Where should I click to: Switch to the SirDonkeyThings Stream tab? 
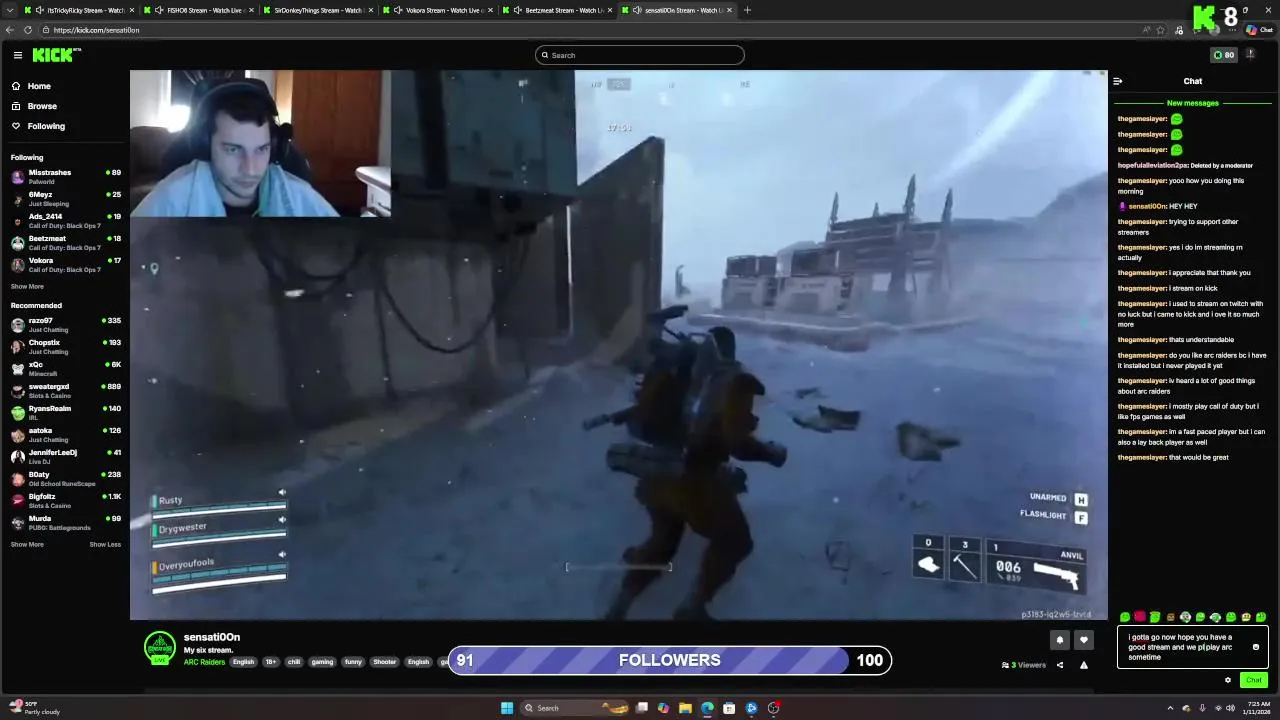pyautogui.click(x=318, y=10)
